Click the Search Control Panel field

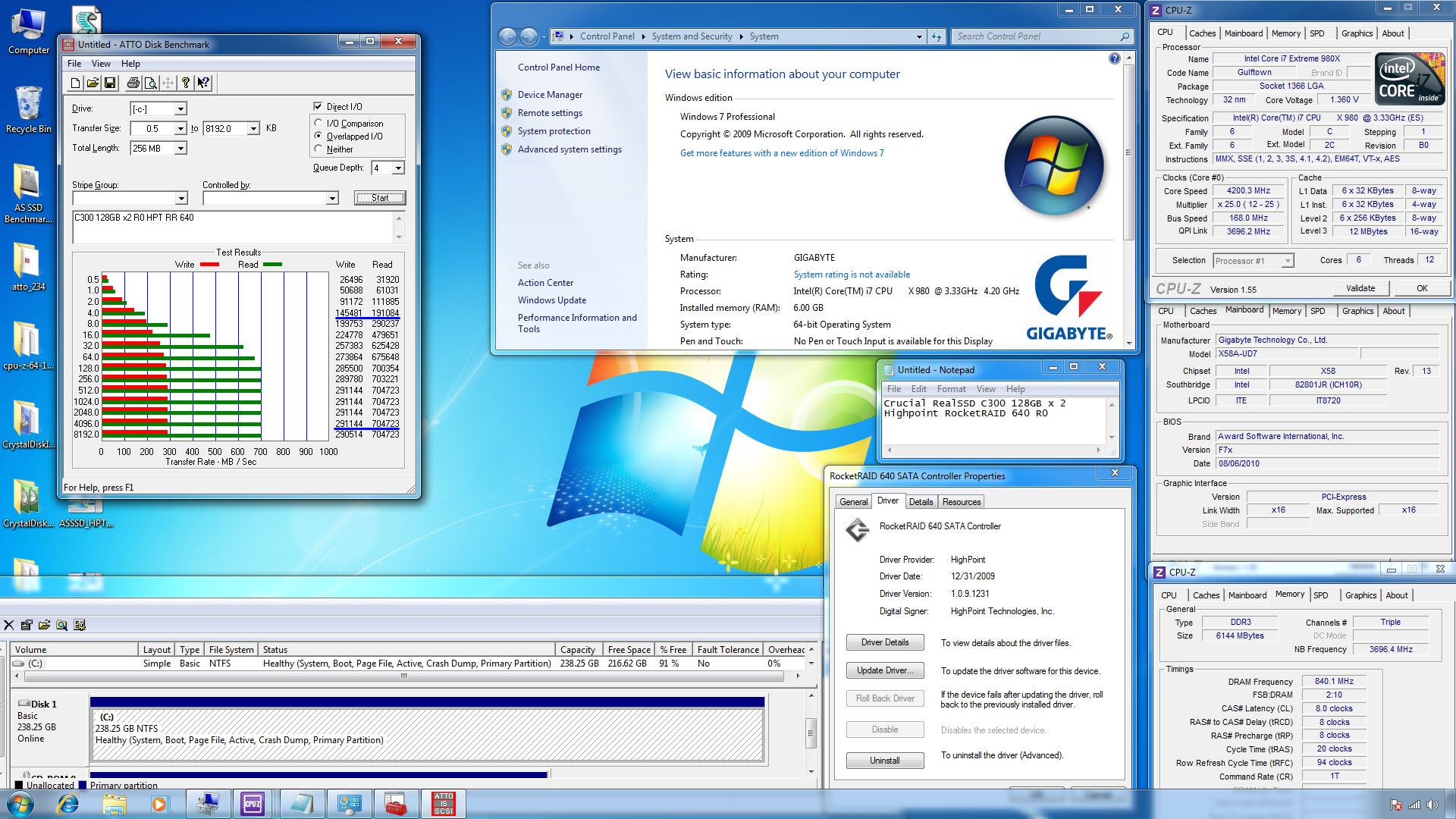click(x=1037, y=36)
